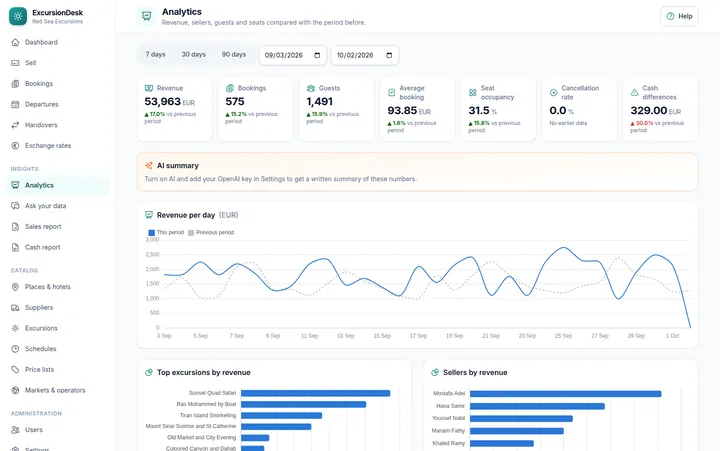The width and height of the screenshot is (720, 451).
Task: Select the 30 days range
Action: point(193,54)
